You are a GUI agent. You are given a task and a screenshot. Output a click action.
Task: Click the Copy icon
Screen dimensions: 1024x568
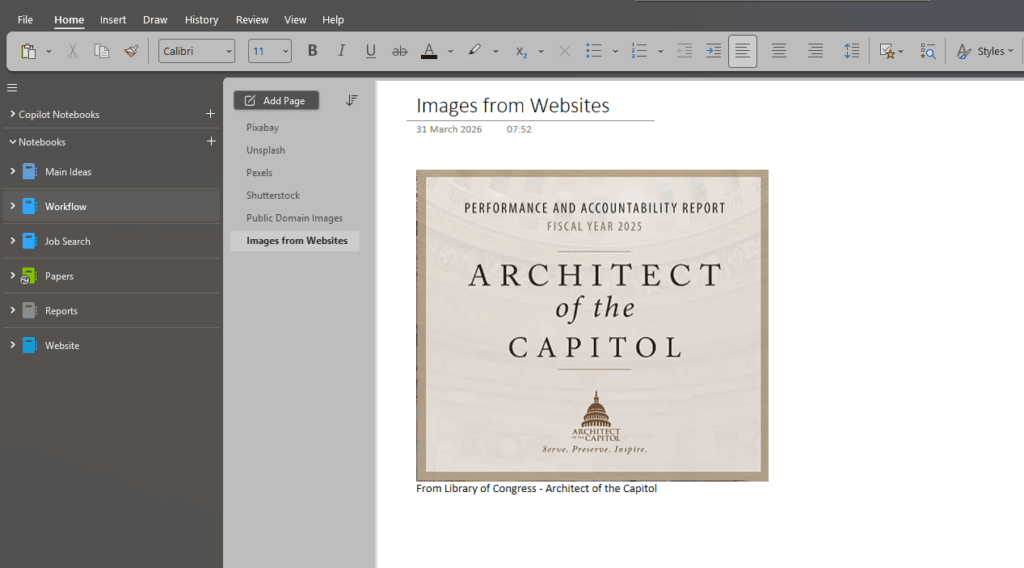click(101, 51)
